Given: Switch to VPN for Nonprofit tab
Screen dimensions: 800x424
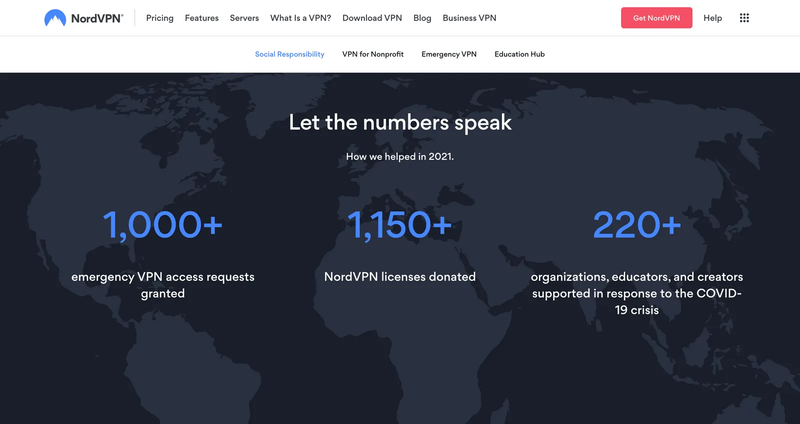Looking at the screenshot, I should point(373,54).
